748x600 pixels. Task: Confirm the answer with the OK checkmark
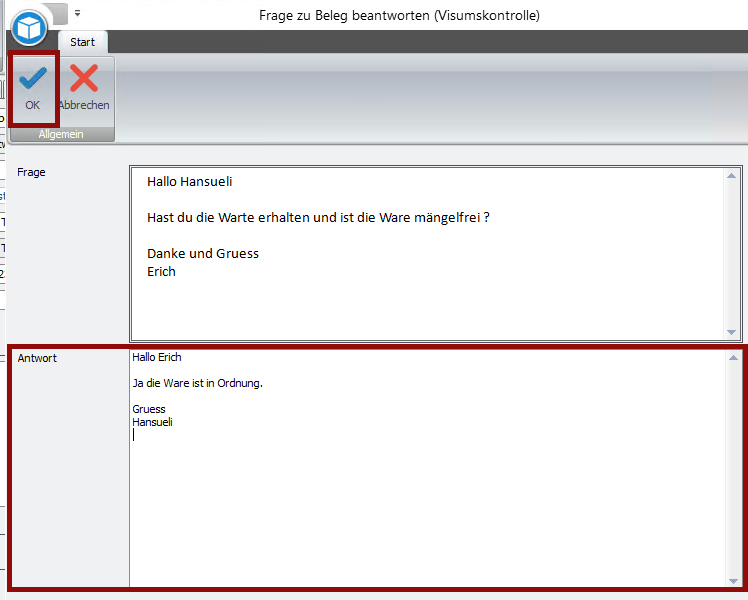(33, 89)
